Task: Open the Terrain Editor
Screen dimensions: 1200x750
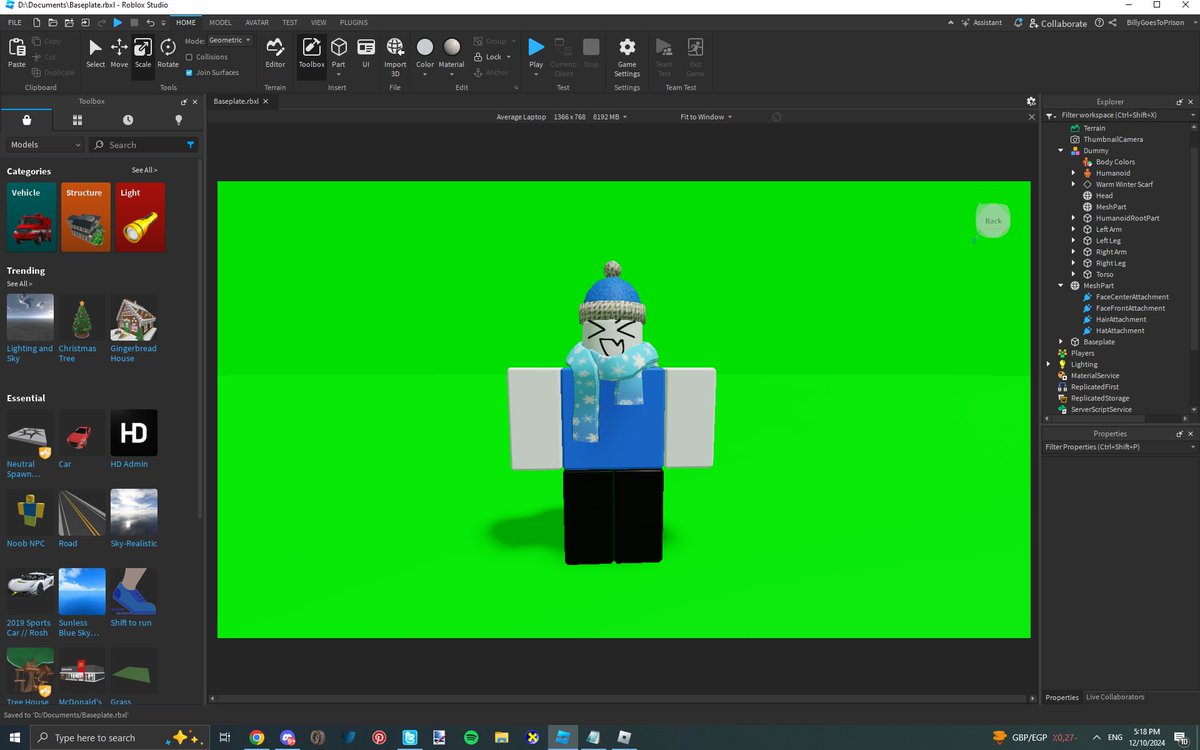Action: pos(275,52)
